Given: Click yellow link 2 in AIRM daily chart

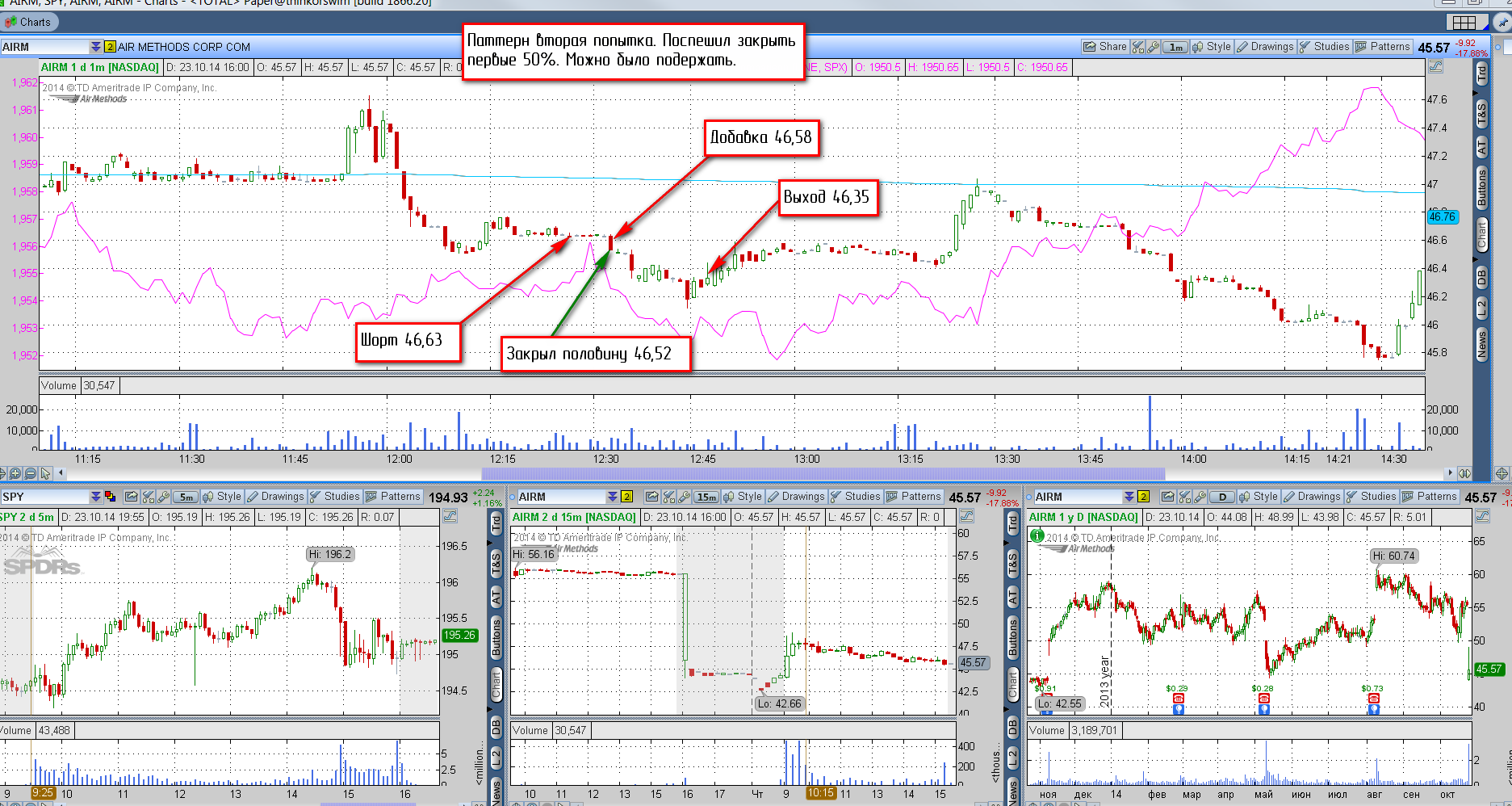Looking at the screenshot, I should click(1144, 497).
